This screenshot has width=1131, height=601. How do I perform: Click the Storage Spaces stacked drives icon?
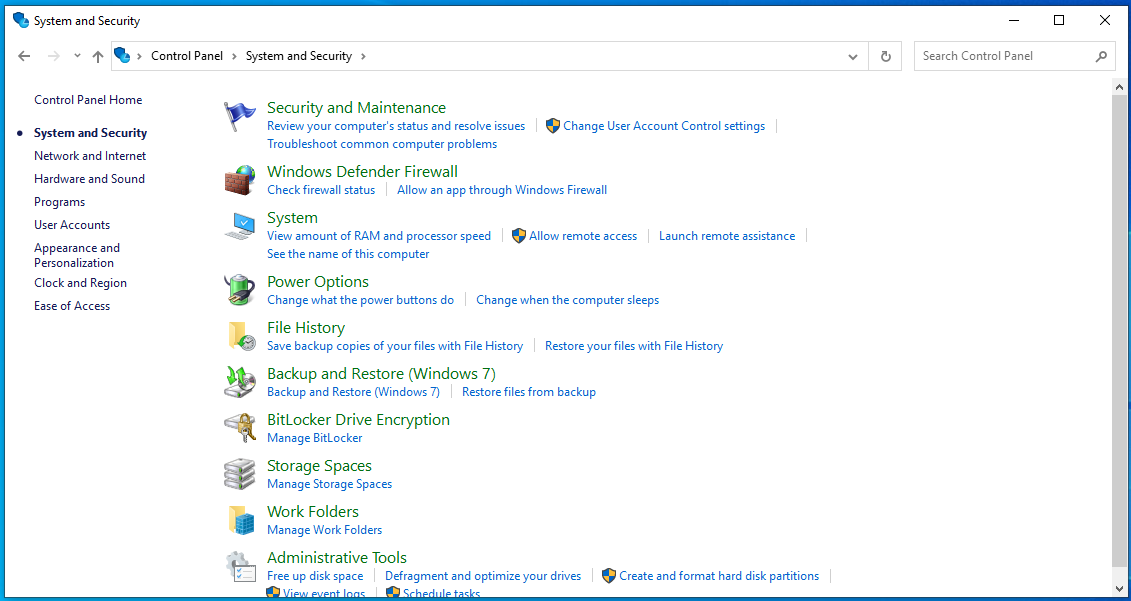click(239, 474)
